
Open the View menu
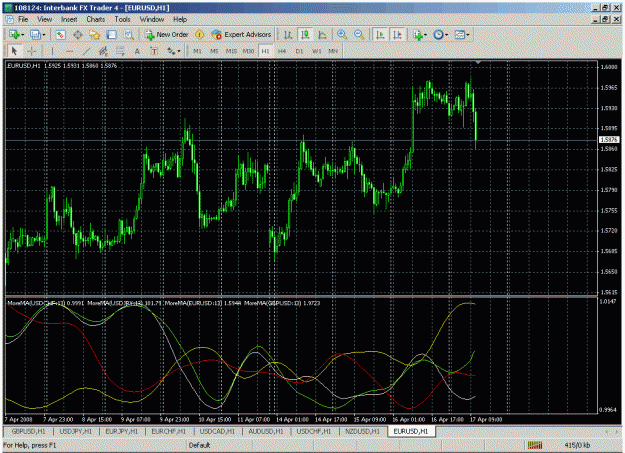tap(45, 20)
